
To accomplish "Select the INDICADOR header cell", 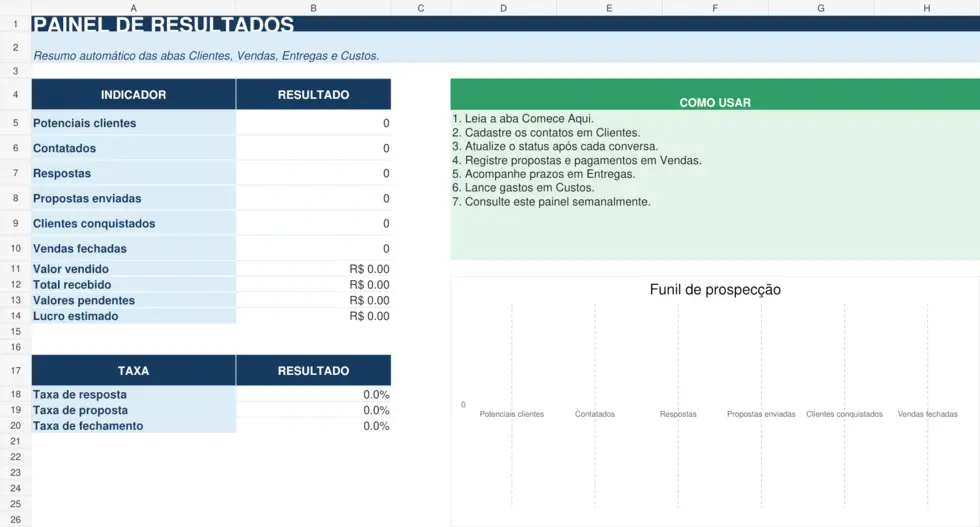I will click(134, 94).
